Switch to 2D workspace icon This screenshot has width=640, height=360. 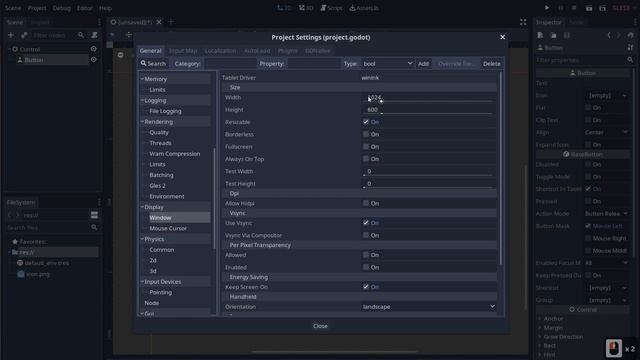click(284, 8)
